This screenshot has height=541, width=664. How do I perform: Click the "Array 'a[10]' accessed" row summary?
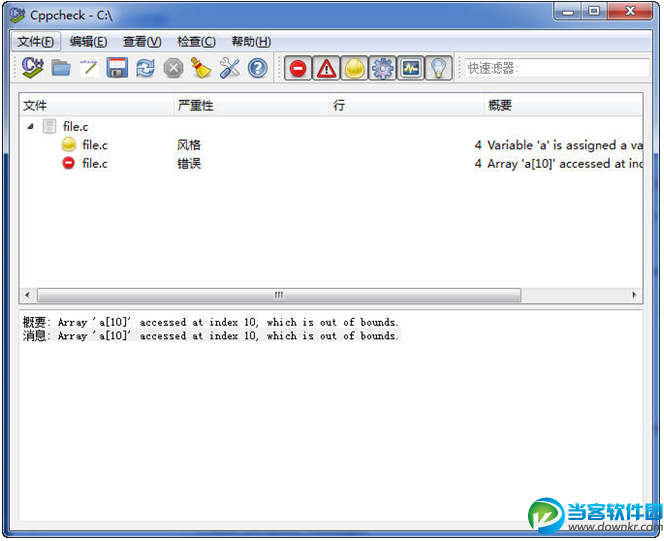click(x=565, y=163)
